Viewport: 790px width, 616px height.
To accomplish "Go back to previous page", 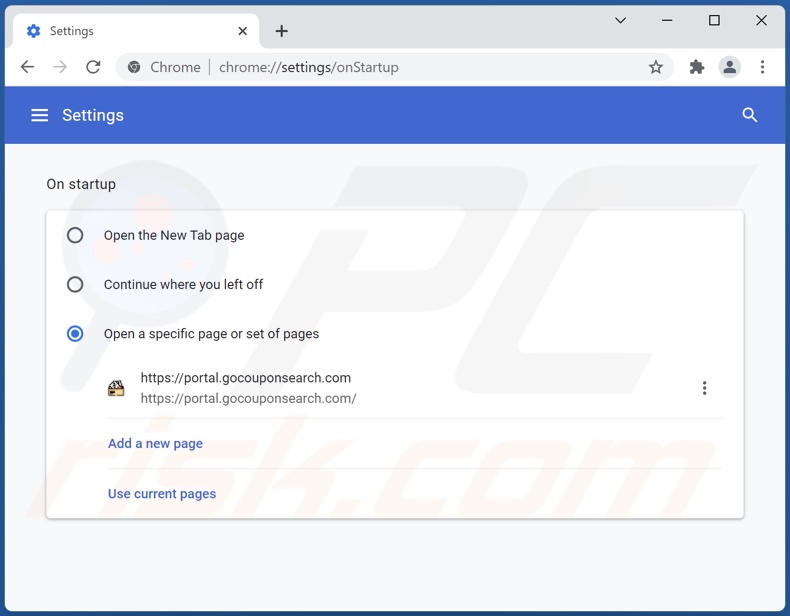I will tap(27, 67).
